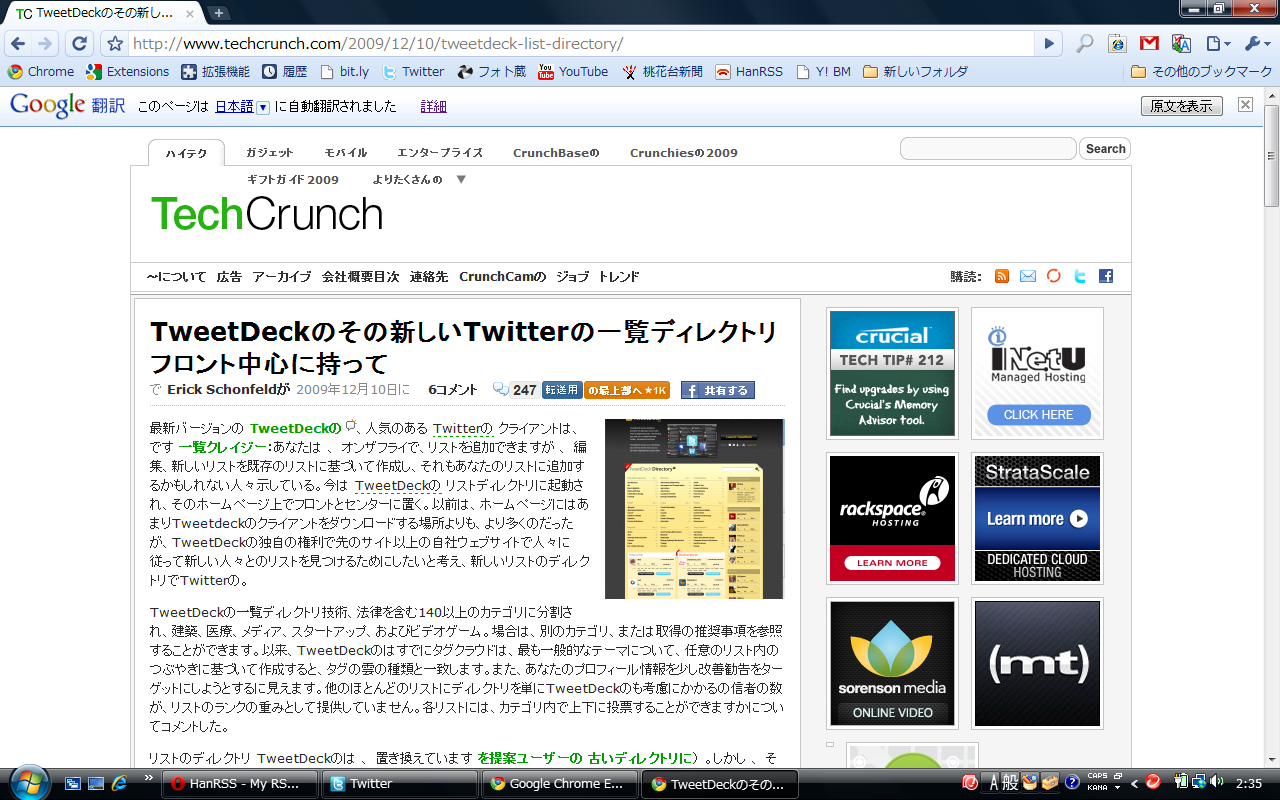Click the volume speaker tray icon
This screenshot has width=1280, height=800.
1217,781
